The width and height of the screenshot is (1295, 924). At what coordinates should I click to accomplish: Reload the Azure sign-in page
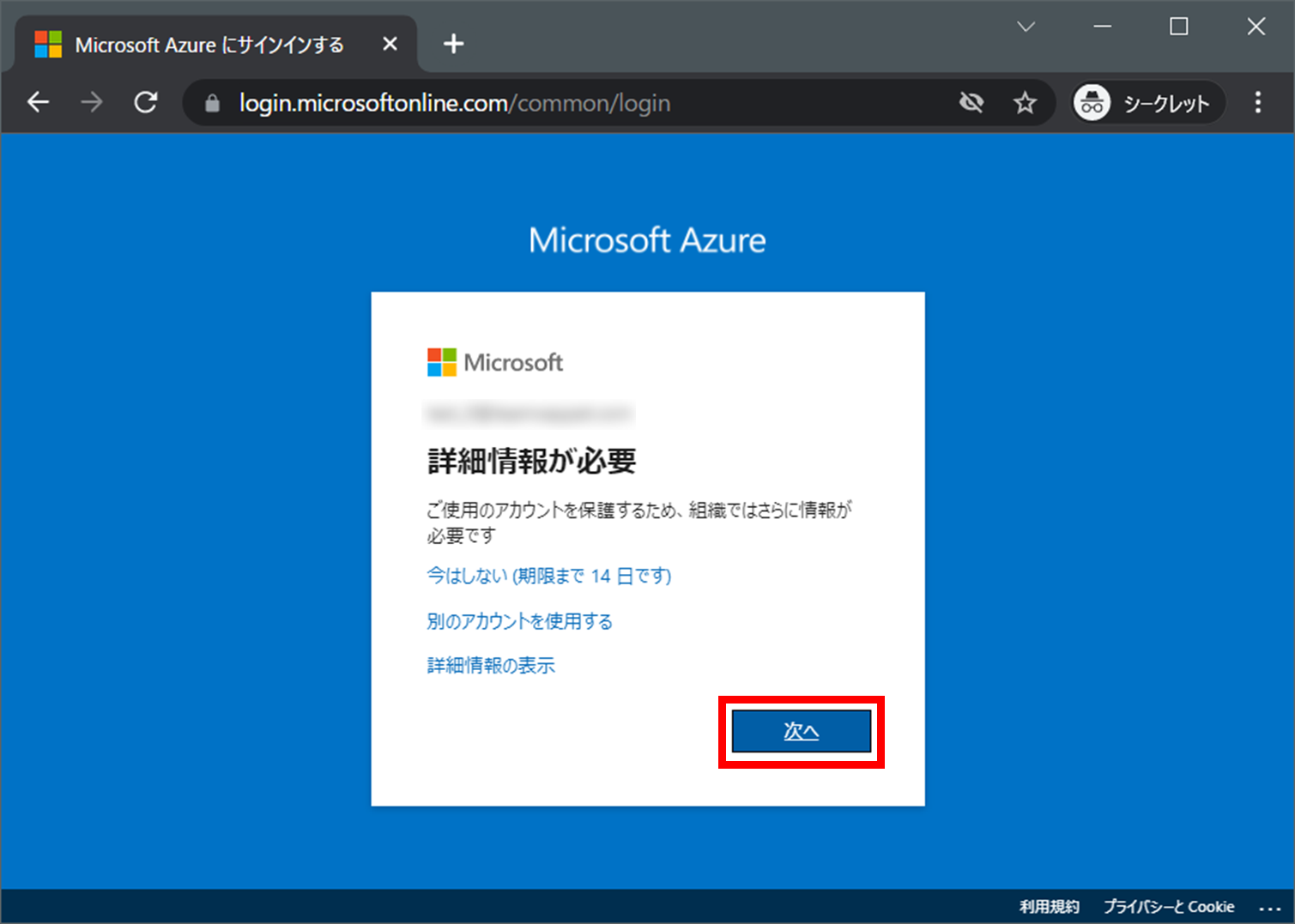tap(146, 103)
